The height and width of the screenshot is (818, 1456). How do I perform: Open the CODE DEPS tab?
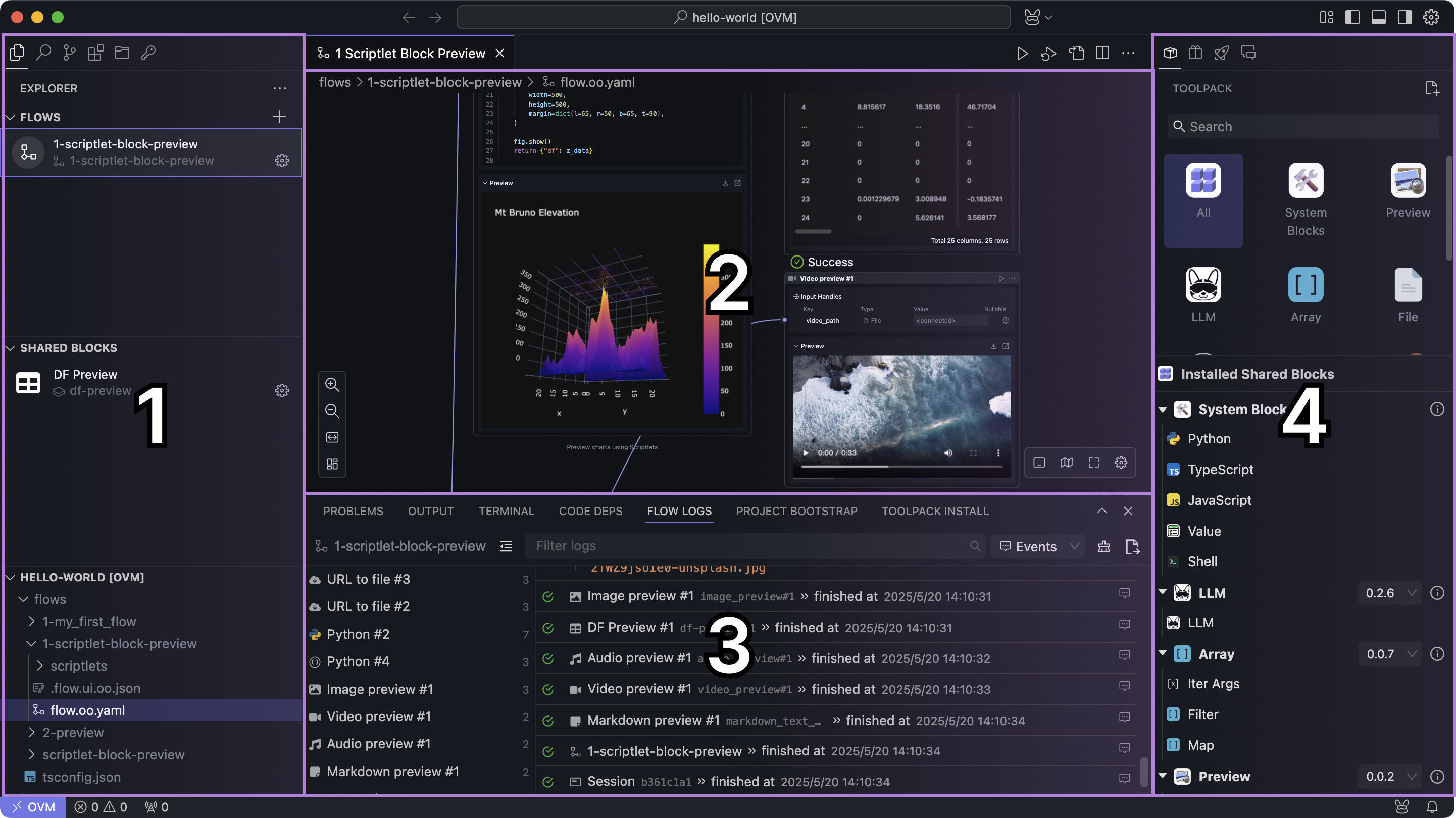[x=590, y=511]
